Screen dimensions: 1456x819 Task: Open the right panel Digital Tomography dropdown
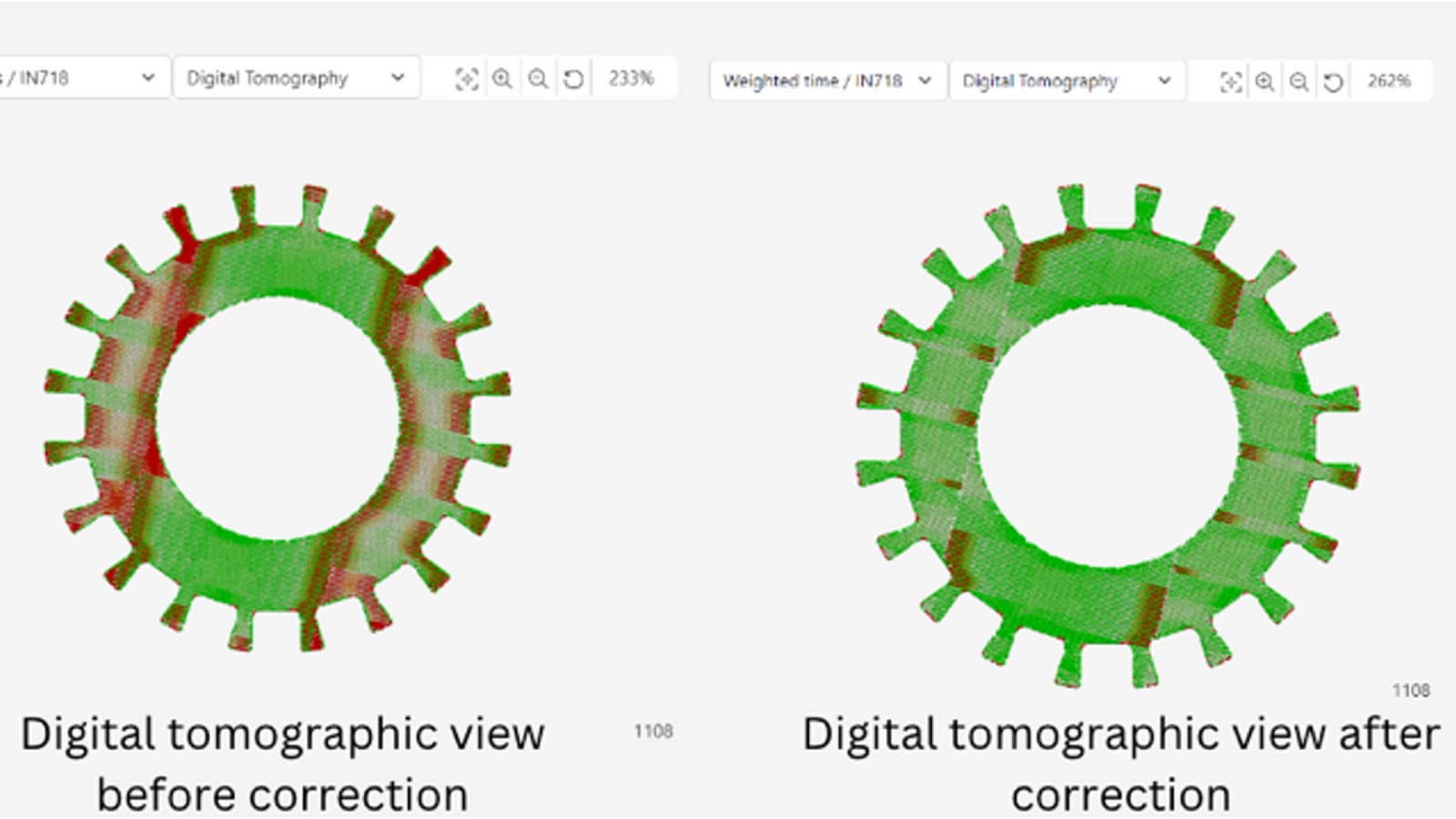pos(1067,81)
